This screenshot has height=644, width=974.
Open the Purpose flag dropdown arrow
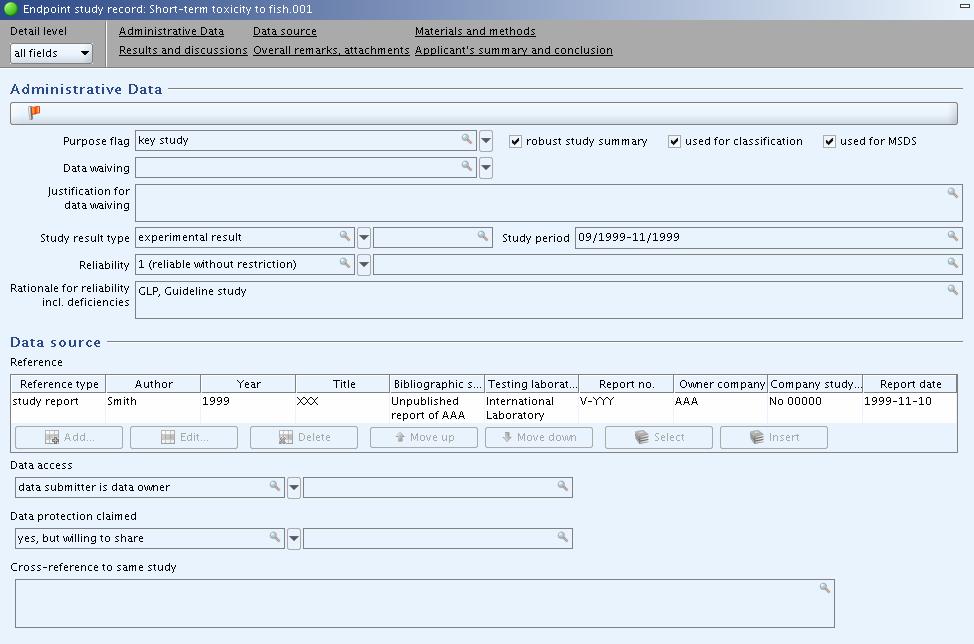click(486, 141)
